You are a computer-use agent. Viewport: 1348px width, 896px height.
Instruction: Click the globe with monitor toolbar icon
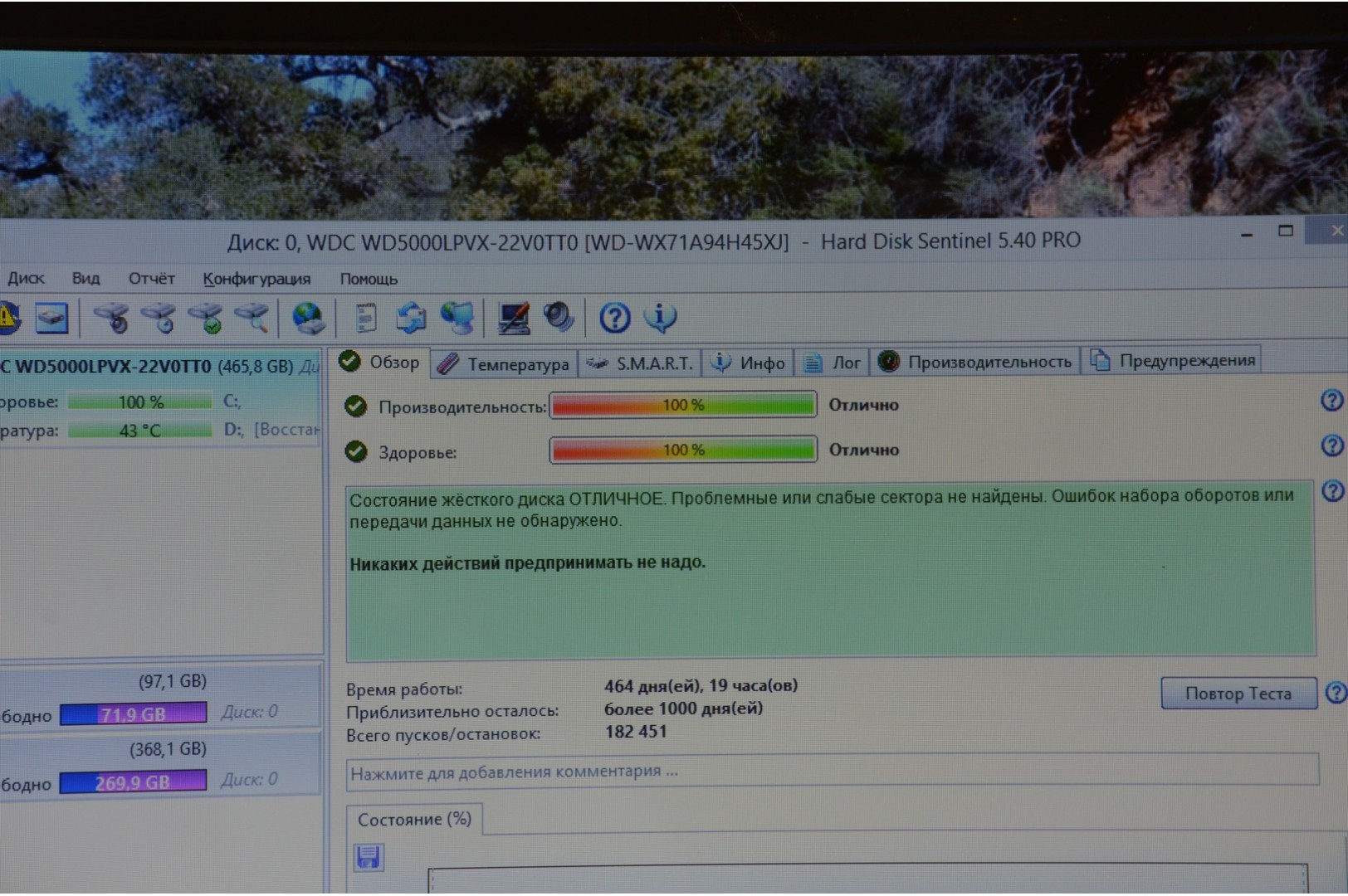click(457, 318)
